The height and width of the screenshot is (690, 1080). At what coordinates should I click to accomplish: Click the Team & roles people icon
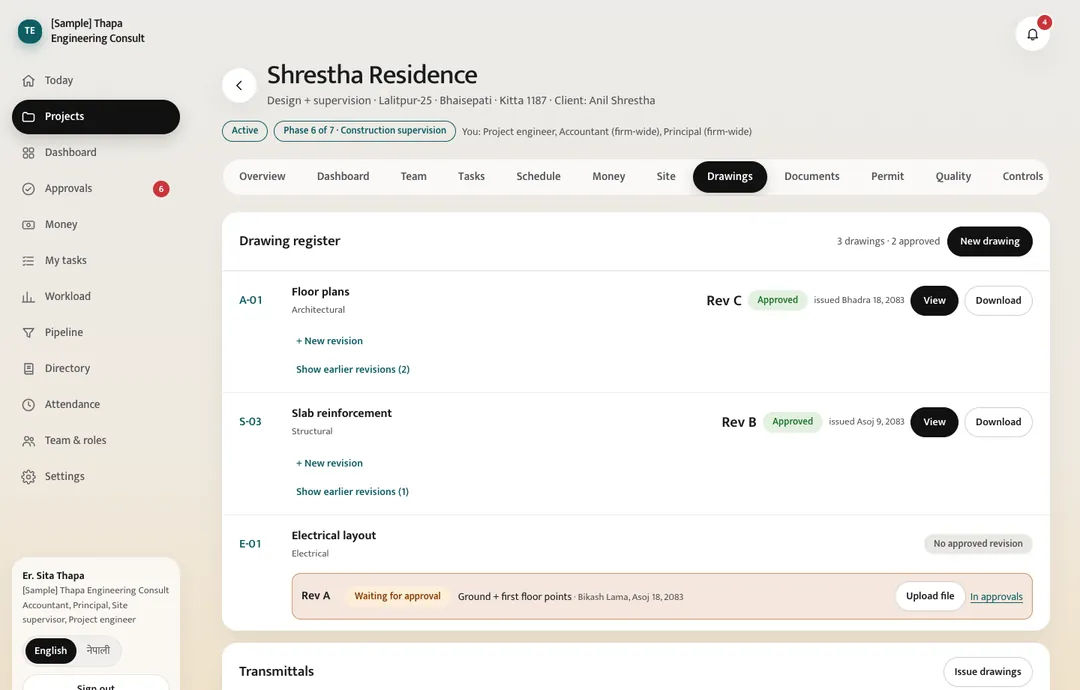coord(28,441)
